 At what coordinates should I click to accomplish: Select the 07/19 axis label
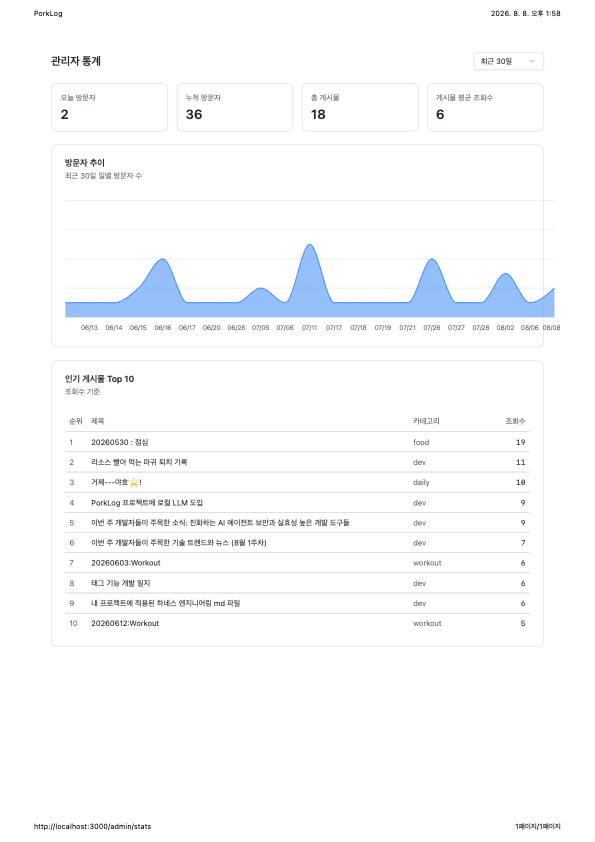383,328
